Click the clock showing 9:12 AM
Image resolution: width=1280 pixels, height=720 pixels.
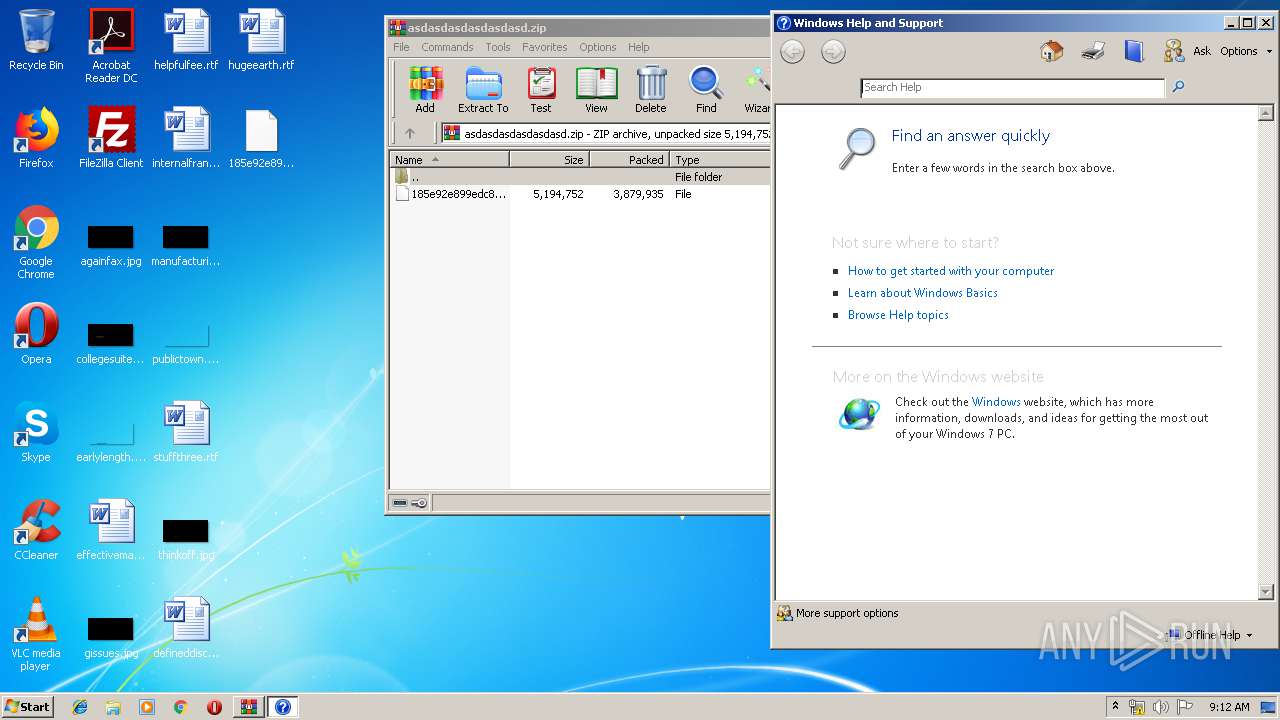coord(1229,707)
